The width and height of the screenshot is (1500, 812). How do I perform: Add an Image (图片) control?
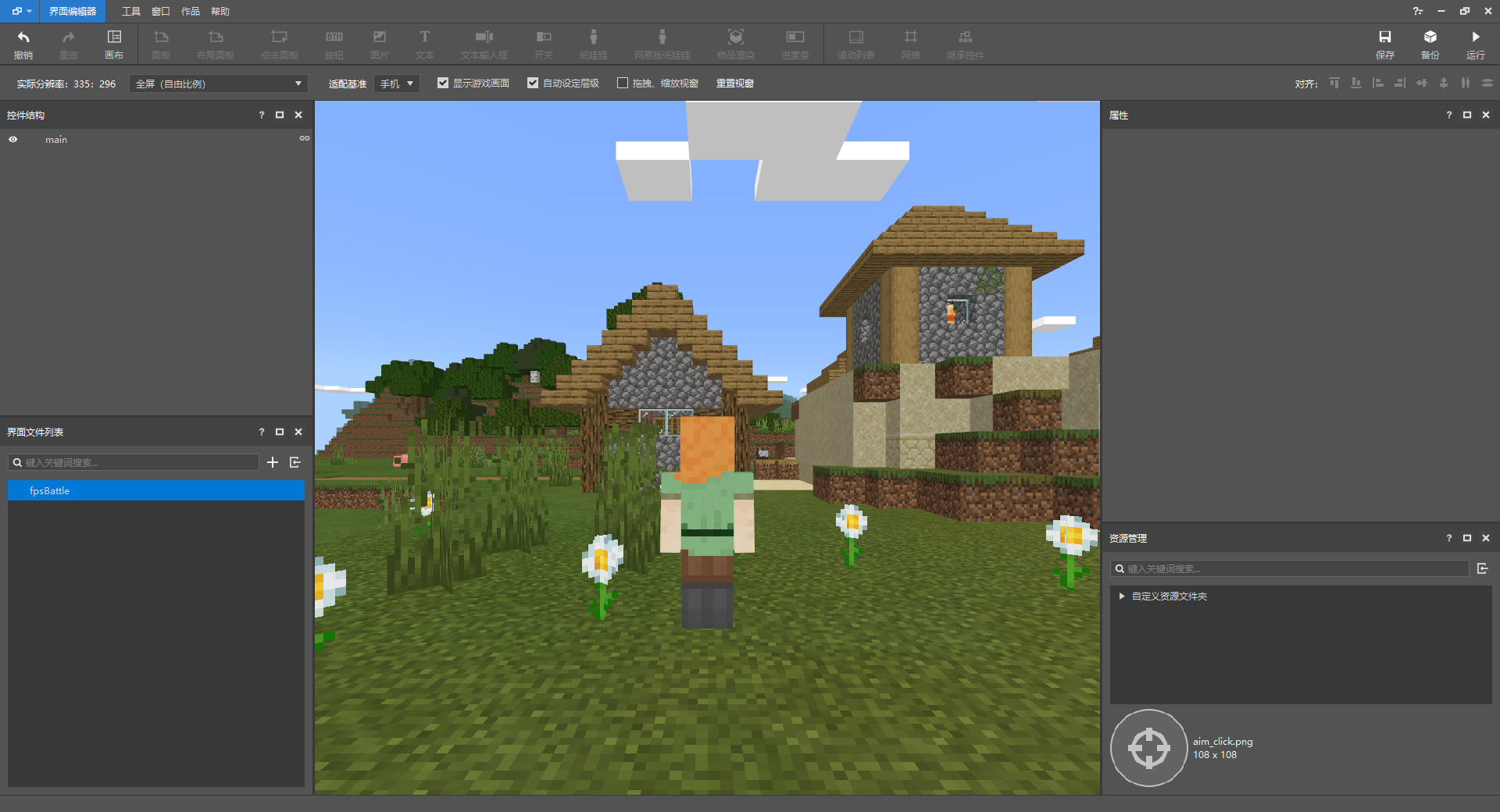380,45
